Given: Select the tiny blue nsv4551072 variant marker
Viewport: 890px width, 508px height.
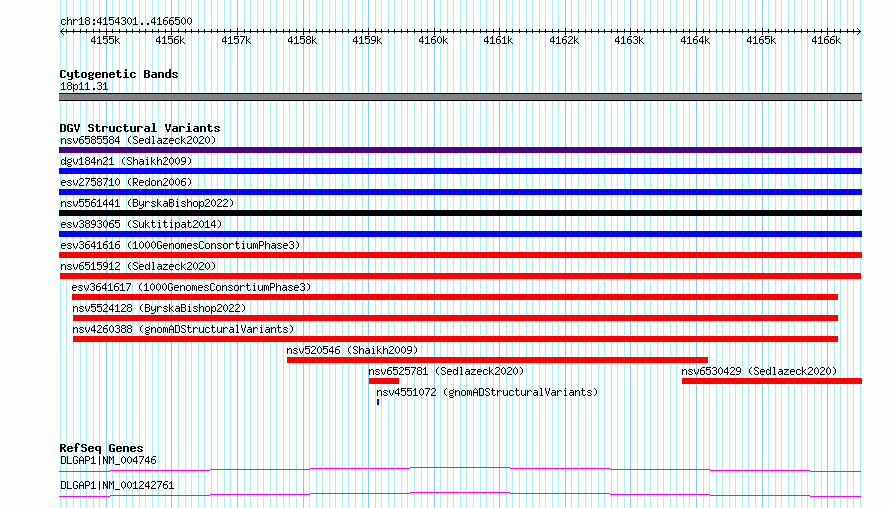Looking at the screenshot, I should pos(378,402).
